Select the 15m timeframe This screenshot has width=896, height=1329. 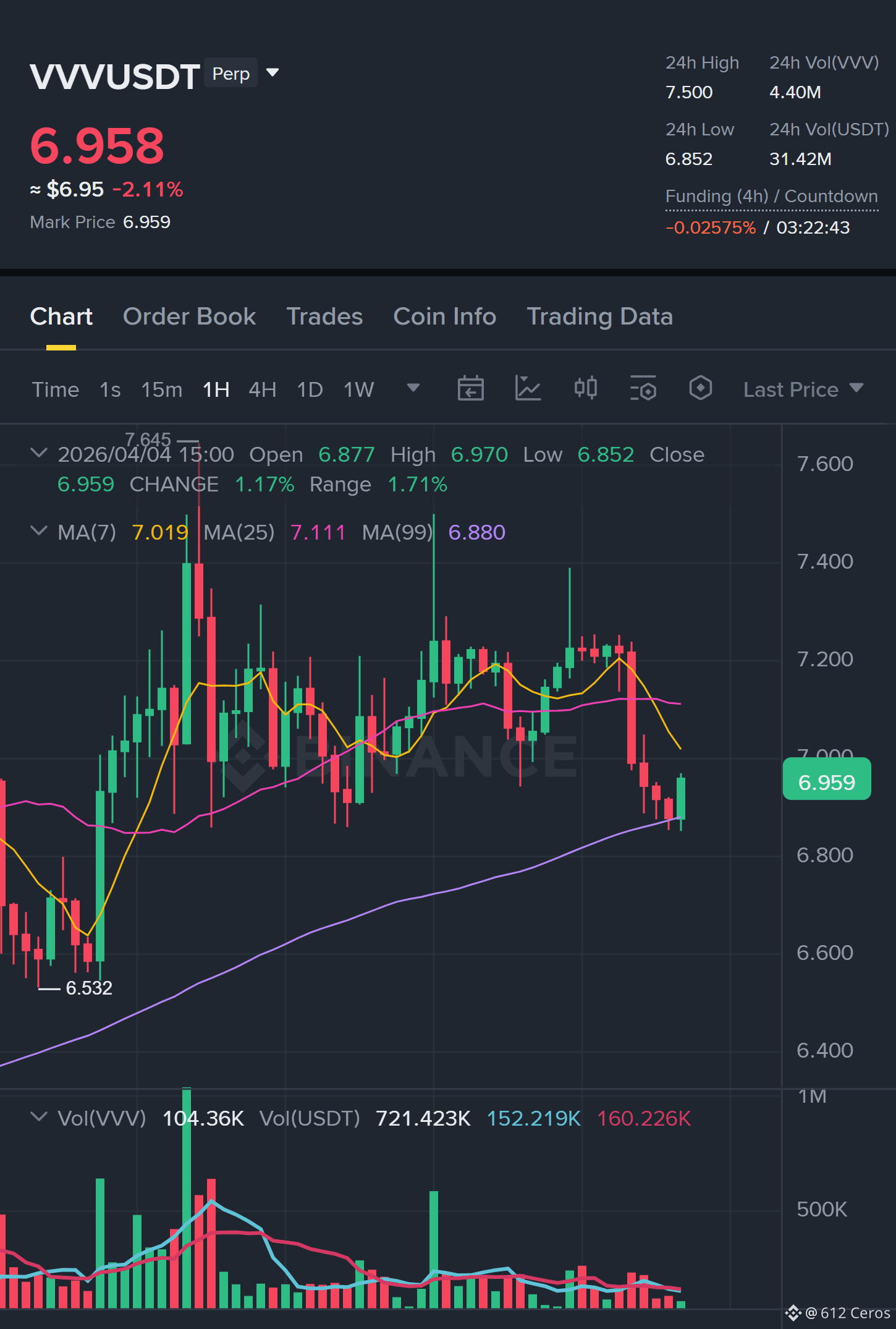tap(162, 389)
